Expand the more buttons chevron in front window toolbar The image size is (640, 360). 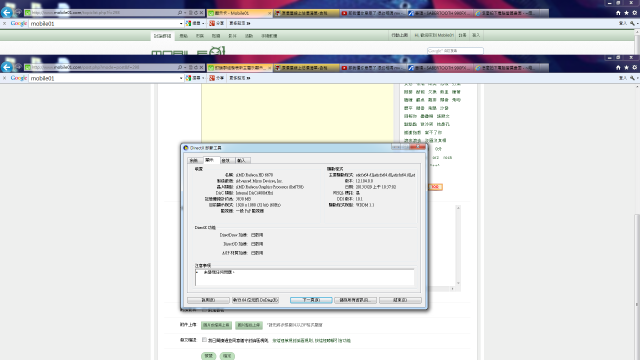pyautogui.click(x=249, y=78)
